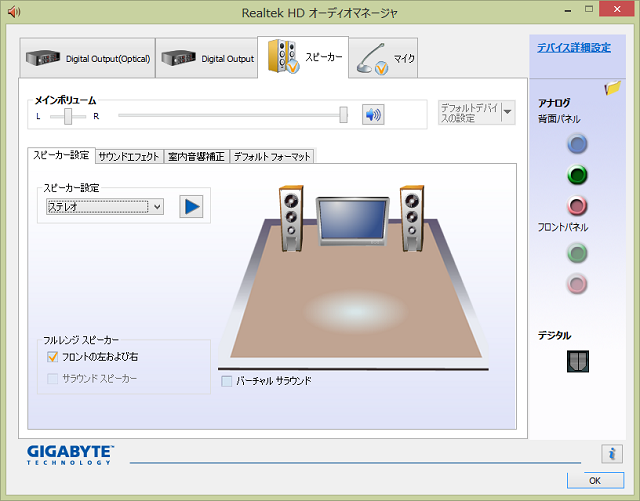Switch to the Digital Output(Optical) tab
This screenshot has height=501, width=640.
[87, 58]
